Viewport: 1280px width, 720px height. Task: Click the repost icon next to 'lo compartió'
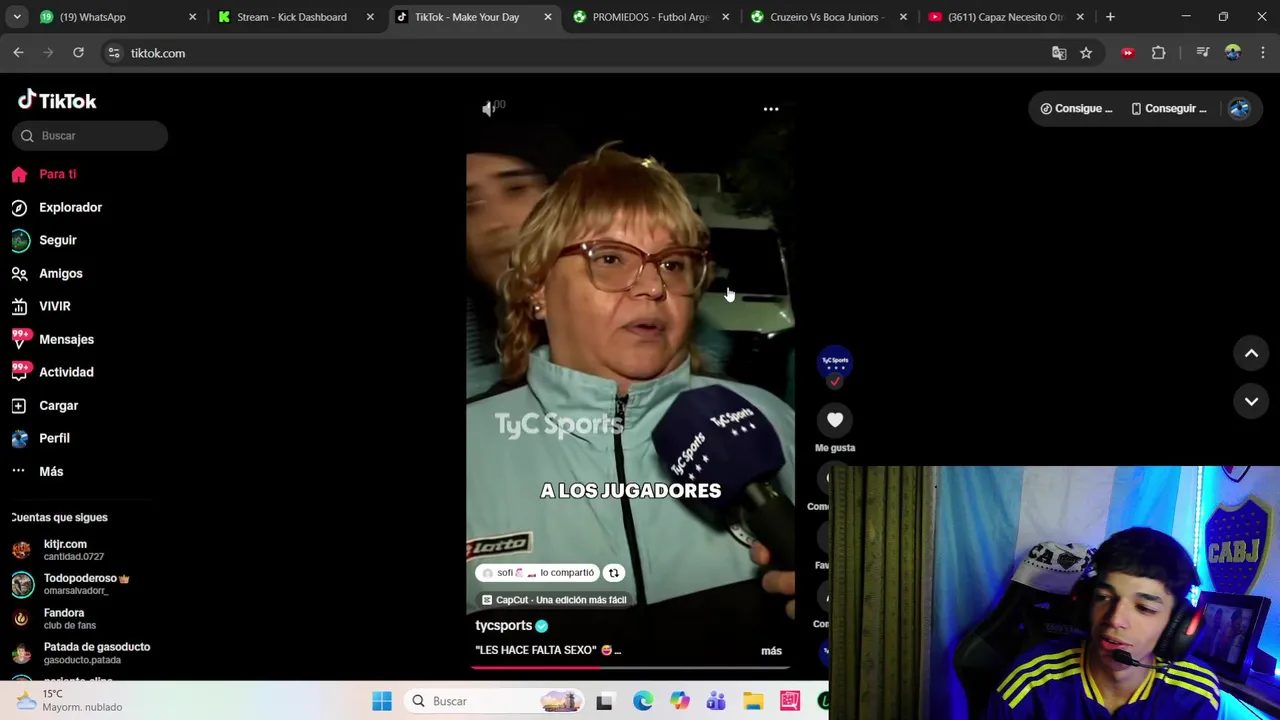(x=614, y=573)
